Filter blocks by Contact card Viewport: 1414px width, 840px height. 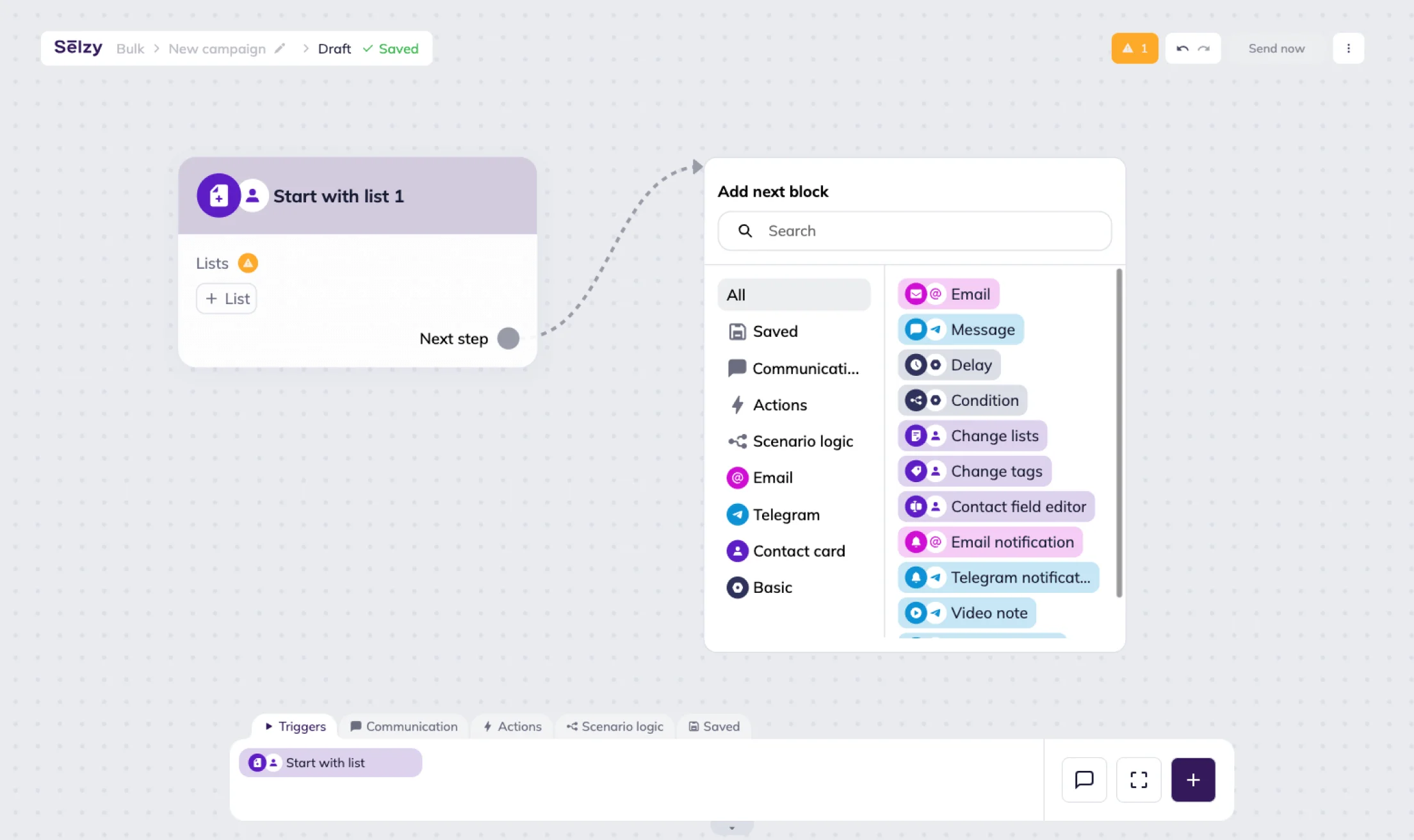(794, 551)
